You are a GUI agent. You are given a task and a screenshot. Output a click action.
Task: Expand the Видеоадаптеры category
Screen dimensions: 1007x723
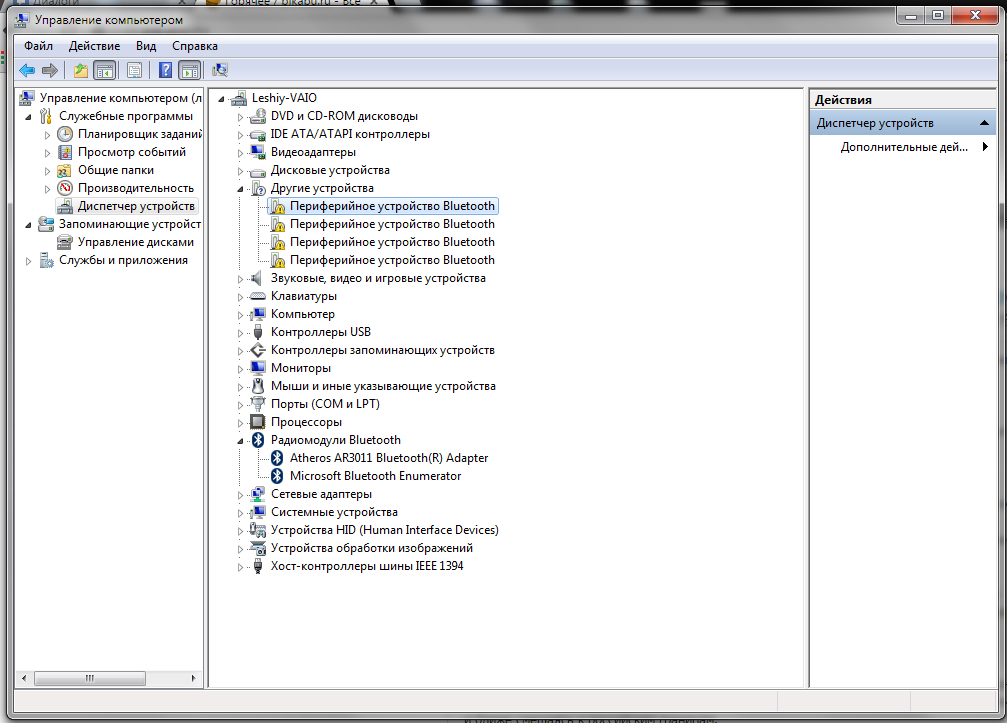[241, 152]
